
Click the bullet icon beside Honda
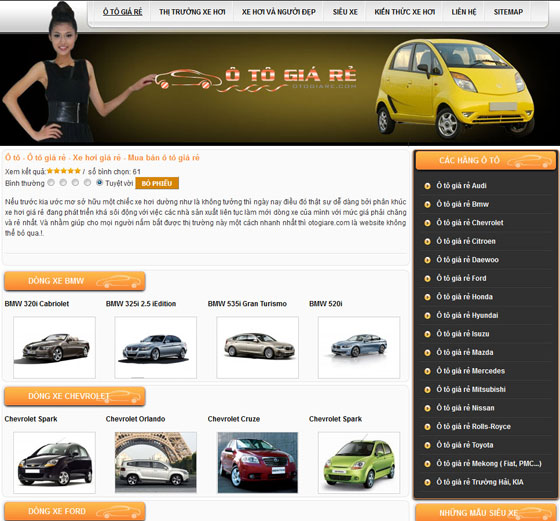(x=427, y=297)
